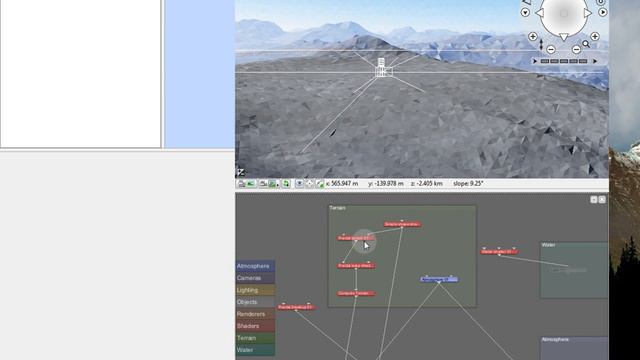
Task: Pan view right with compass arrow
Action: [588, 13]
